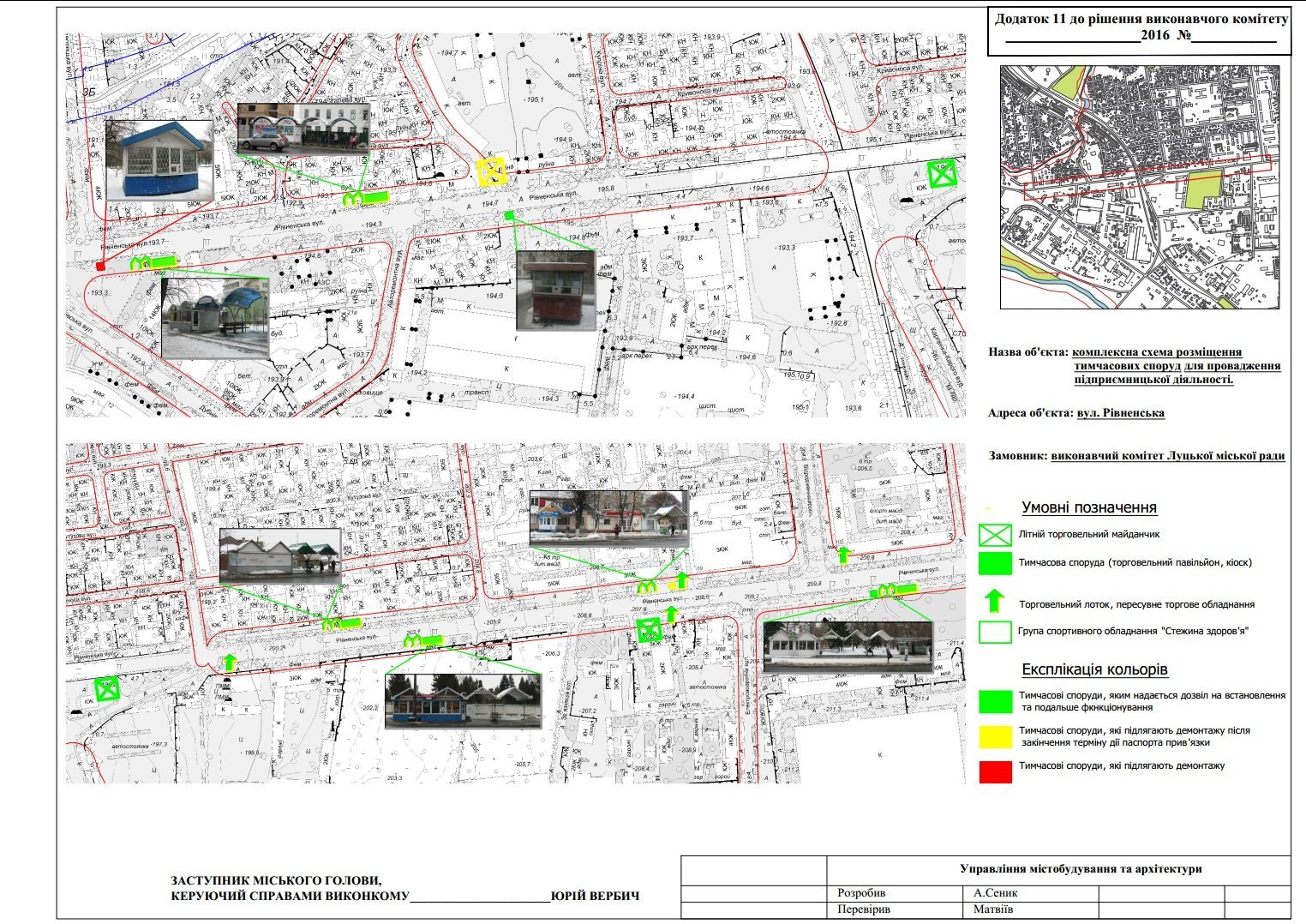Screen dimensions: 1306x924
Task: Open the photo showing a parked silver car
Action: [303, 128]
